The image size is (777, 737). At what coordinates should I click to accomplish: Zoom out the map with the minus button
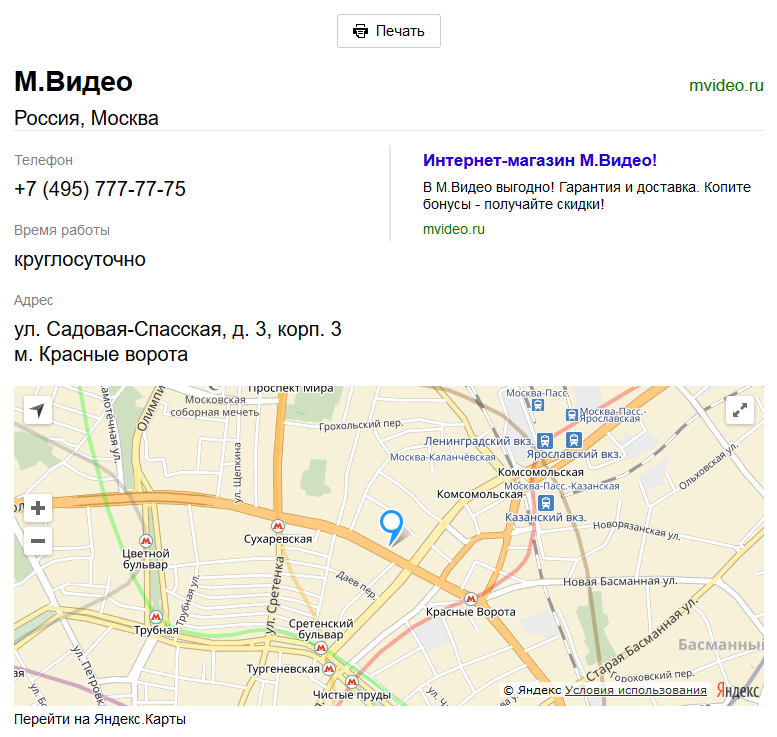[38, 541]
